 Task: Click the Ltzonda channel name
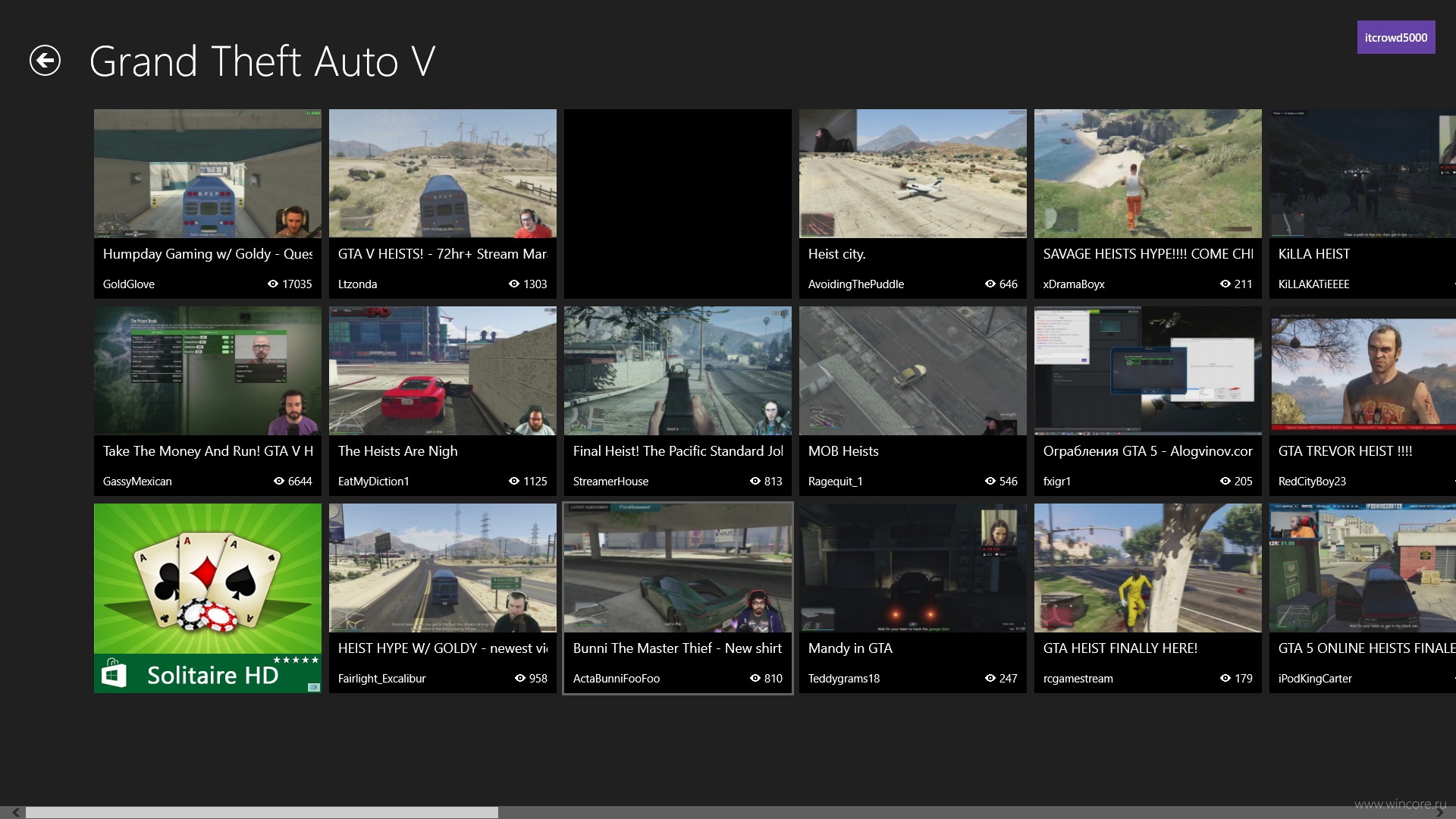coord(357,284)
